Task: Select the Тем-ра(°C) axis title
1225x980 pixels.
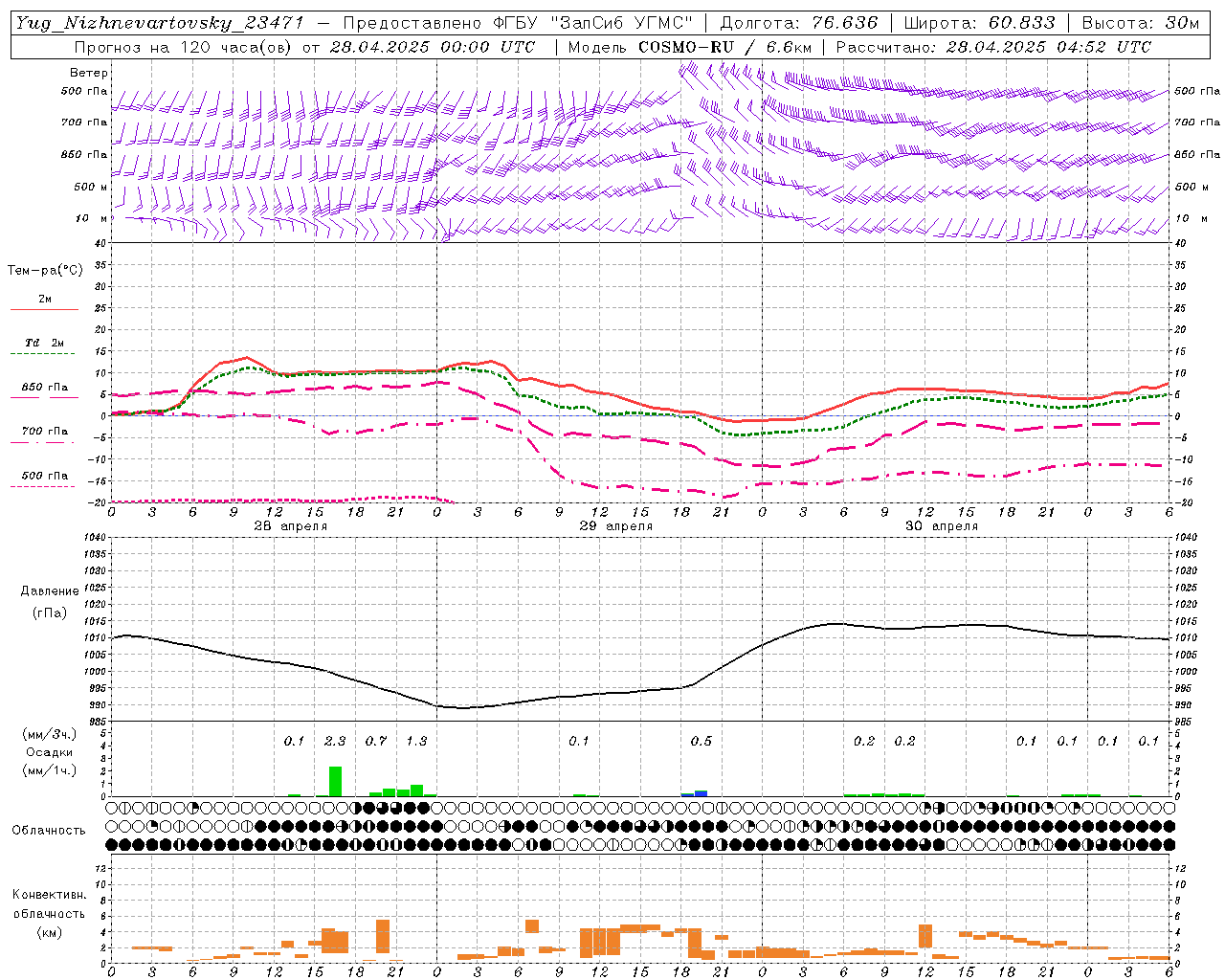Action: (46, 271)
